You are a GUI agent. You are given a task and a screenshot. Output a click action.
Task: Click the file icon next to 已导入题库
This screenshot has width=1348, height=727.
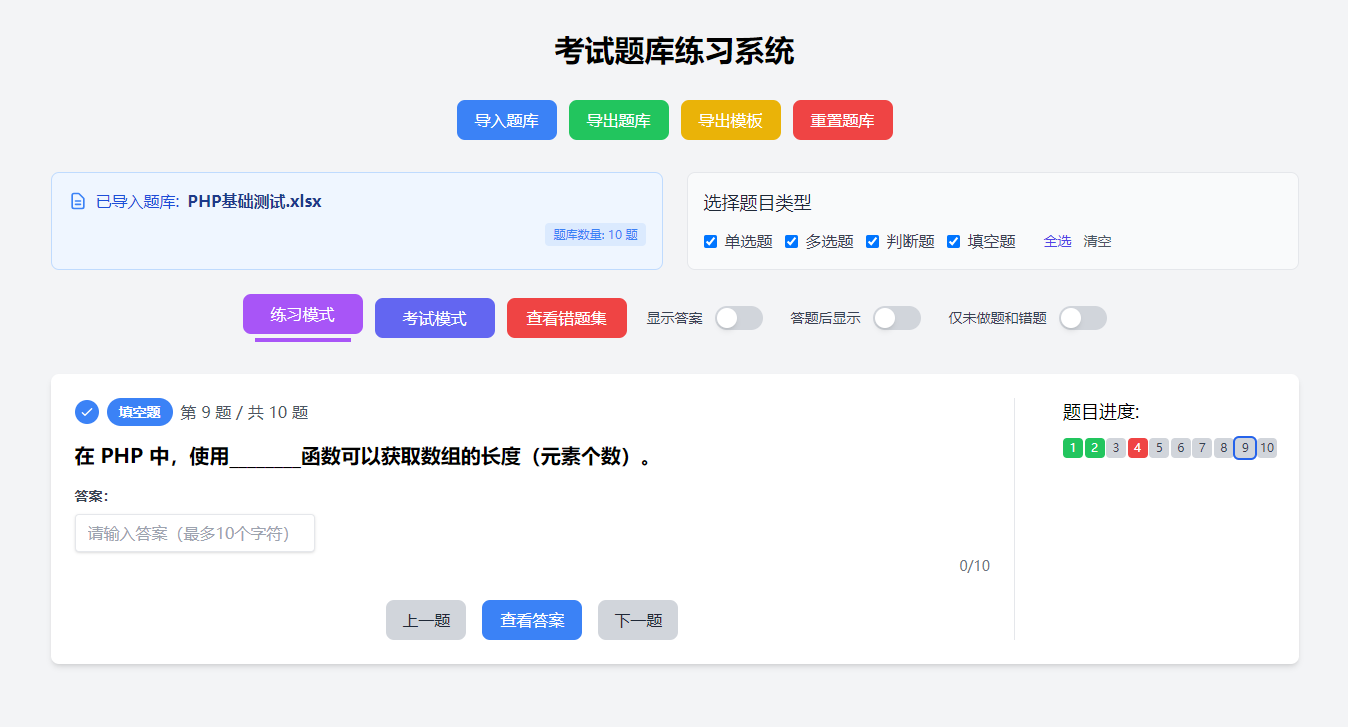pyautogui.click(x=78, y=202)
